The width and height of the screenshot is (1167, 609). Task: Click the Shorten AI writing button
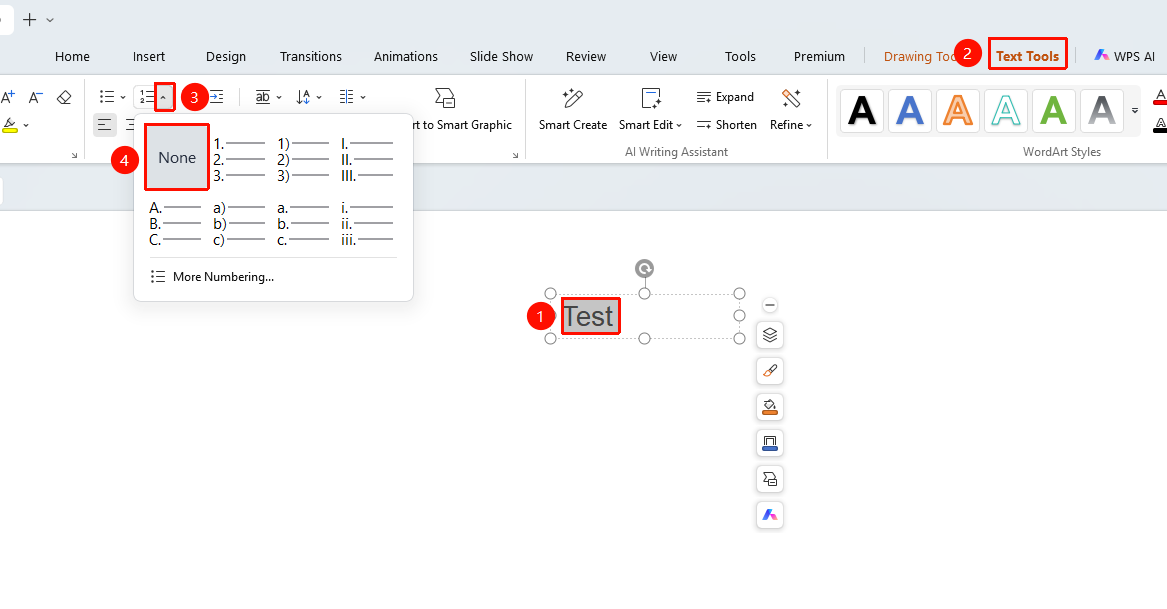(727, 125)
